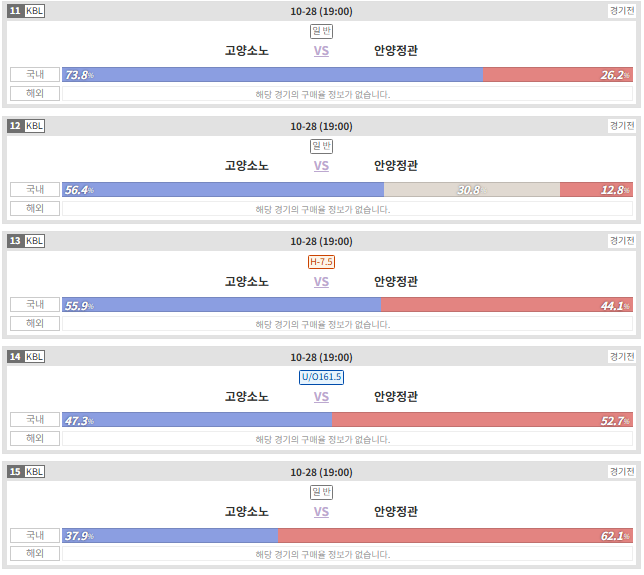
Task: Click the 73.8% blue bar in match 11
Action: [273, 75]
